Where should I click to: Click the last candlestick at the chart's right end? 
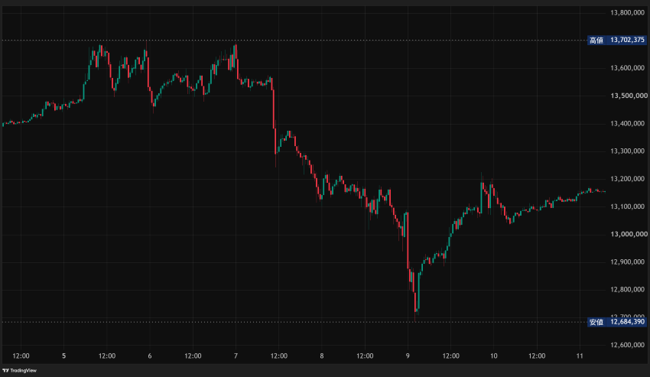click(x=604, y=192)
